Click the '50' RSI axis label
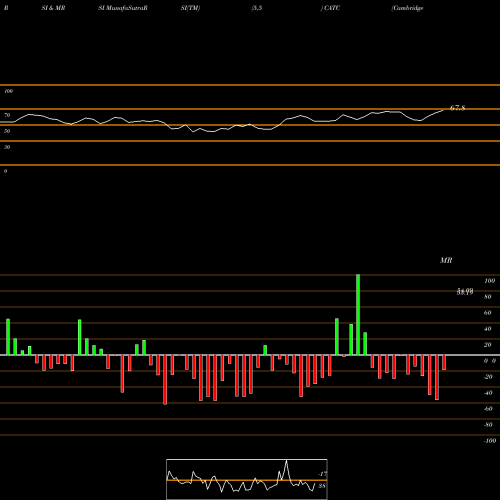500x500 pixels. click(x=7, y=131)
